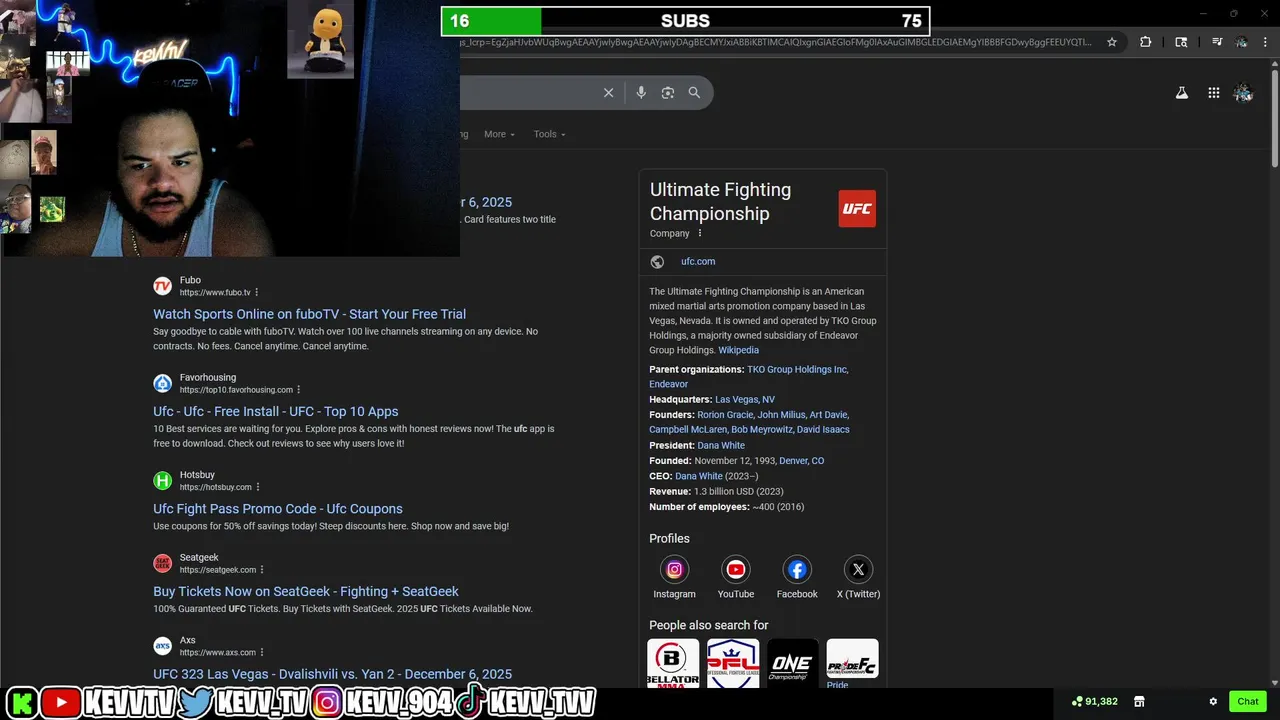Click founder David Isaacs link
The height and width of the screenshot is (720, 1280).
click(x=823, y=430)
